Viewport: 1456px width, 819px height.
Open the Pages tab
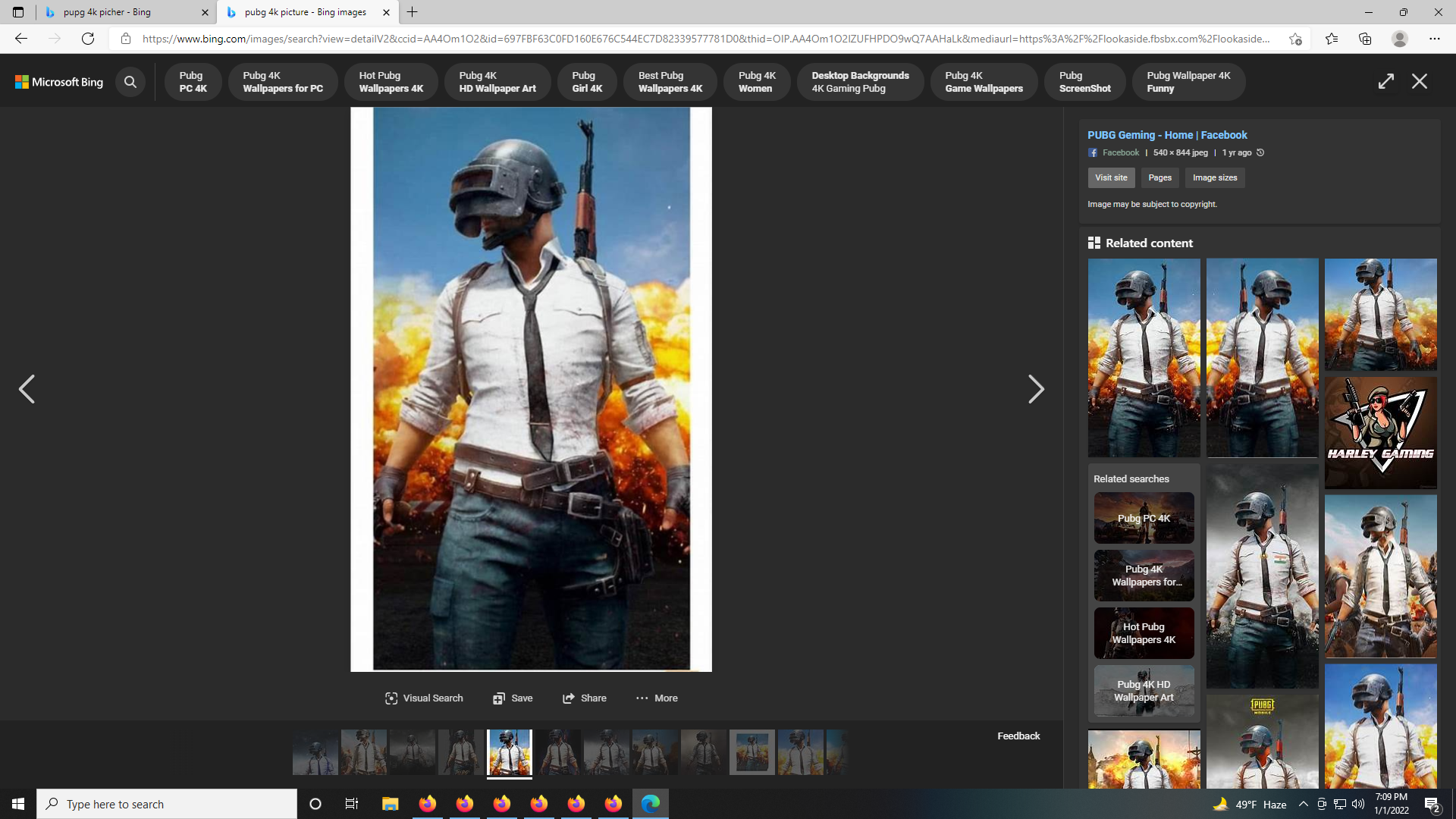(1159, 177)
